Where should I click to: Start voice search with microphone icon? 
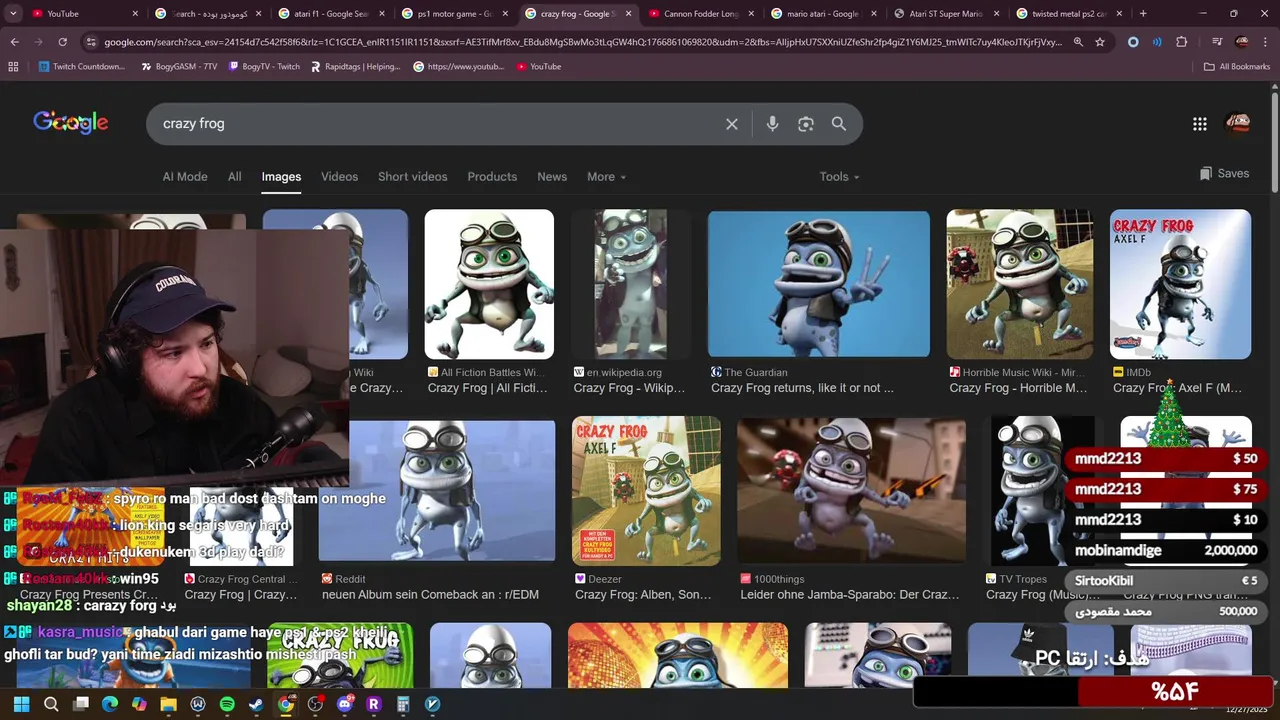(x=772, y=124)
